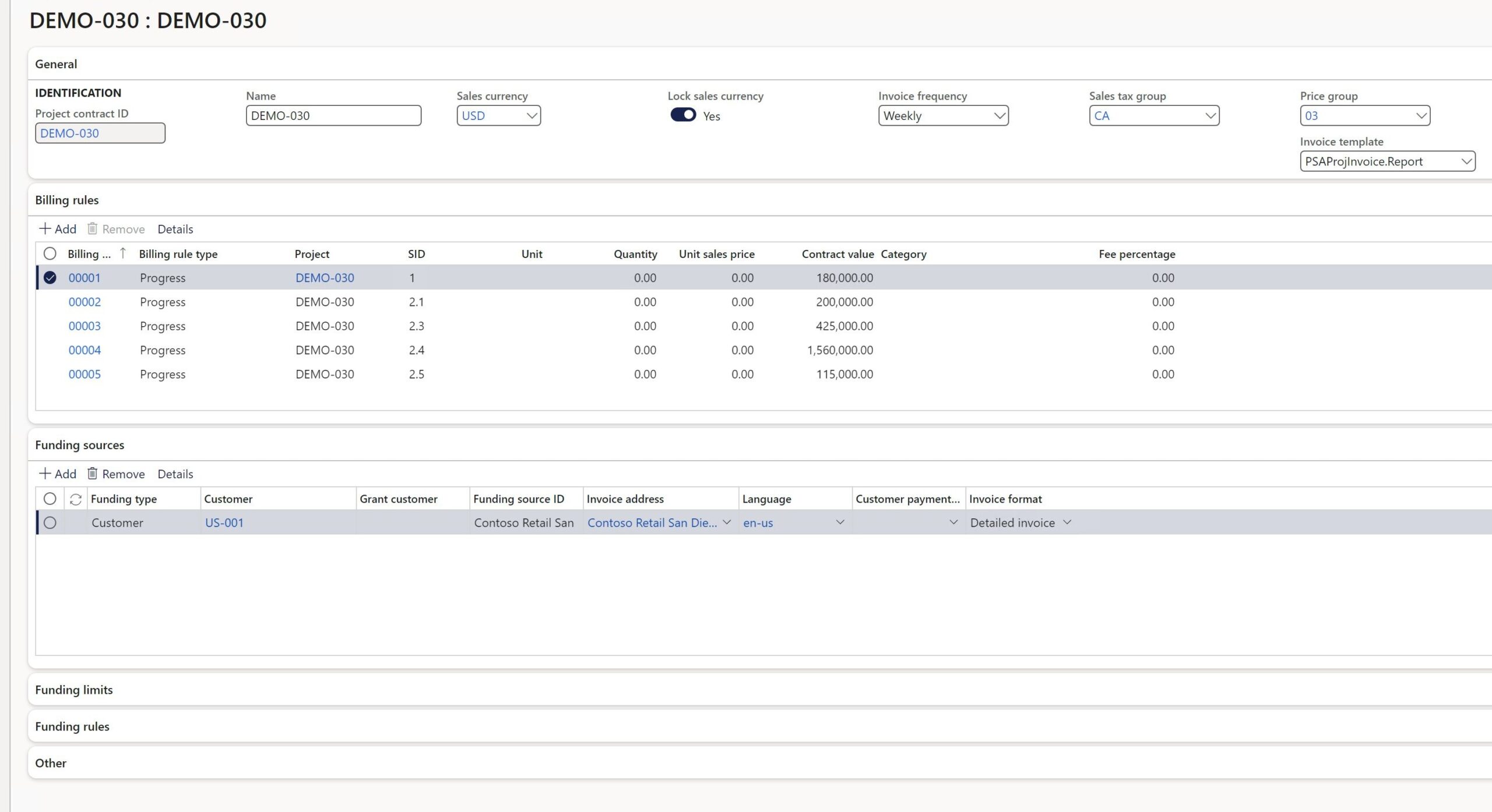Open customer US-001 link
Screen dimensions: 1492x812
224,523
